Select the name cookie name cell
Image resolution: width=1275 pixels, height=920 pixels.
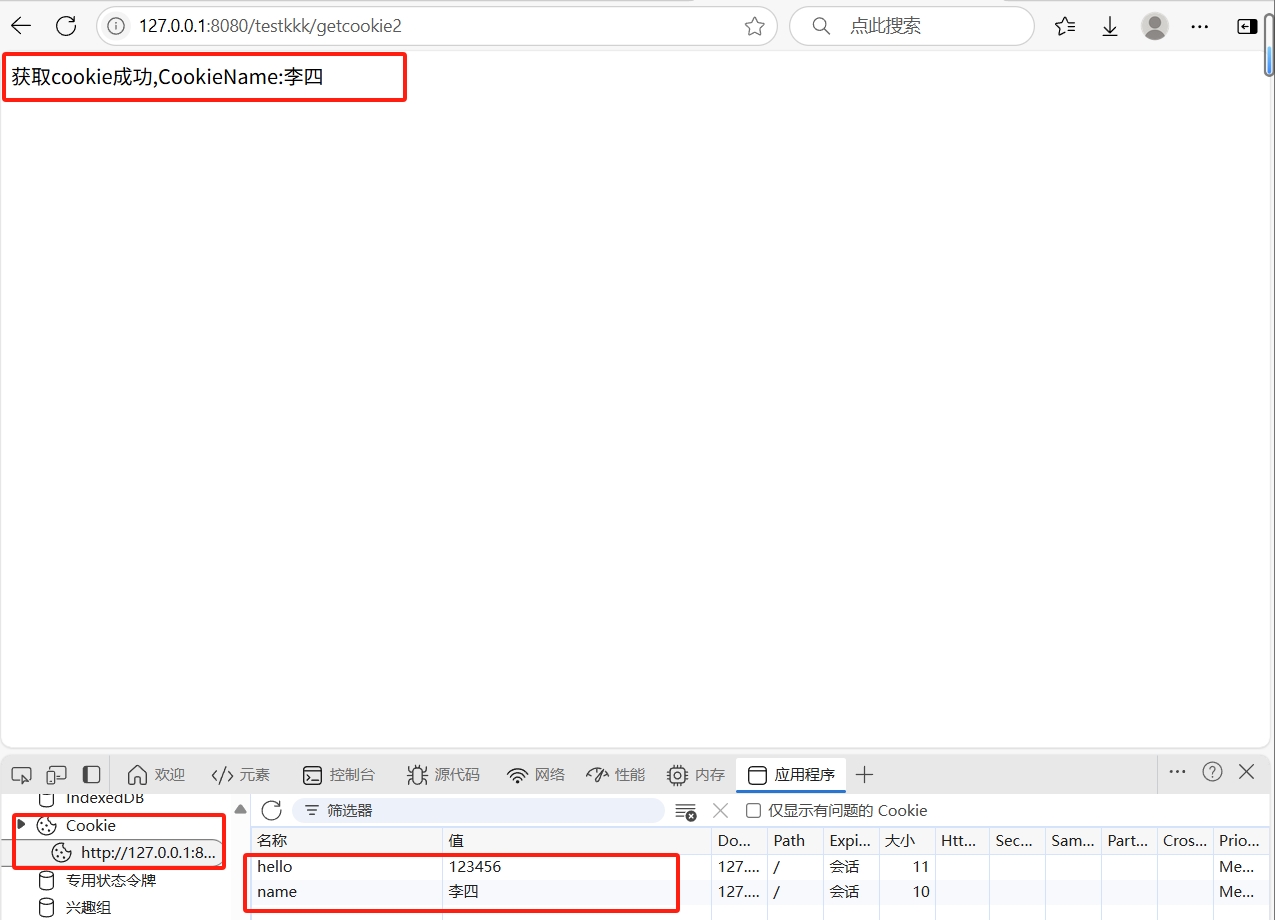346,892
